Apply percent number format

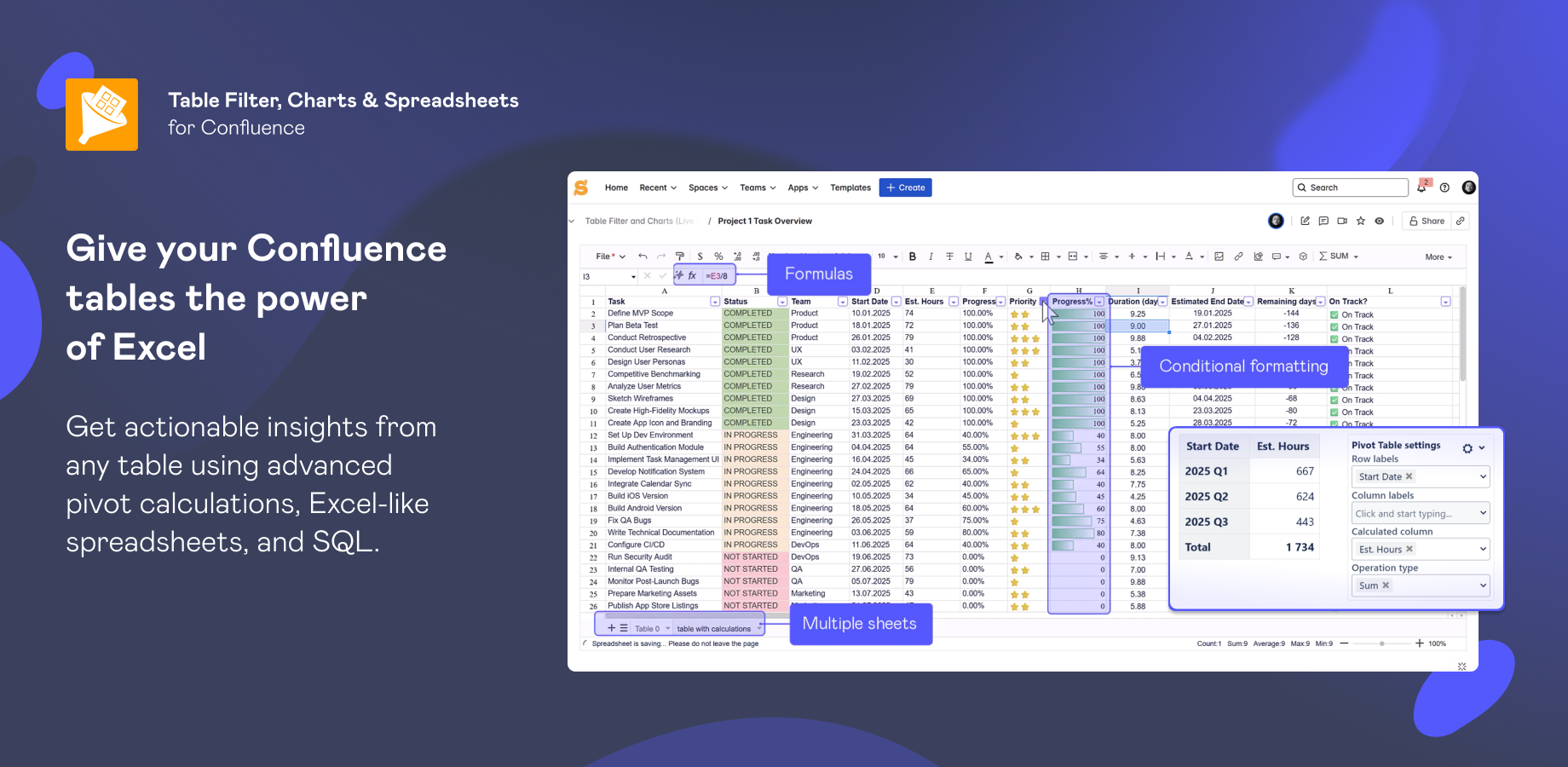718,257
